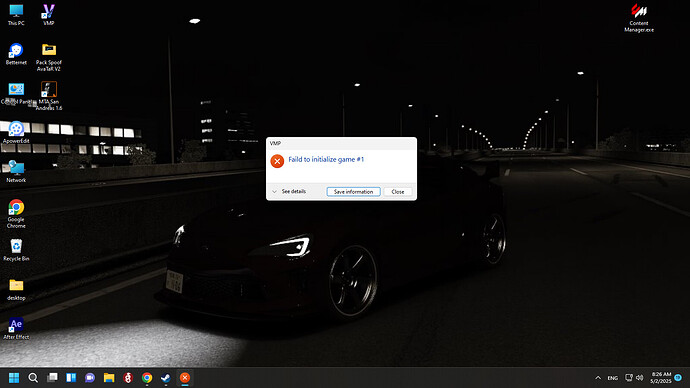Switch to the VMP error taskbar item
This screenshot has width=690, height=388.
click(x=185, y=378)
